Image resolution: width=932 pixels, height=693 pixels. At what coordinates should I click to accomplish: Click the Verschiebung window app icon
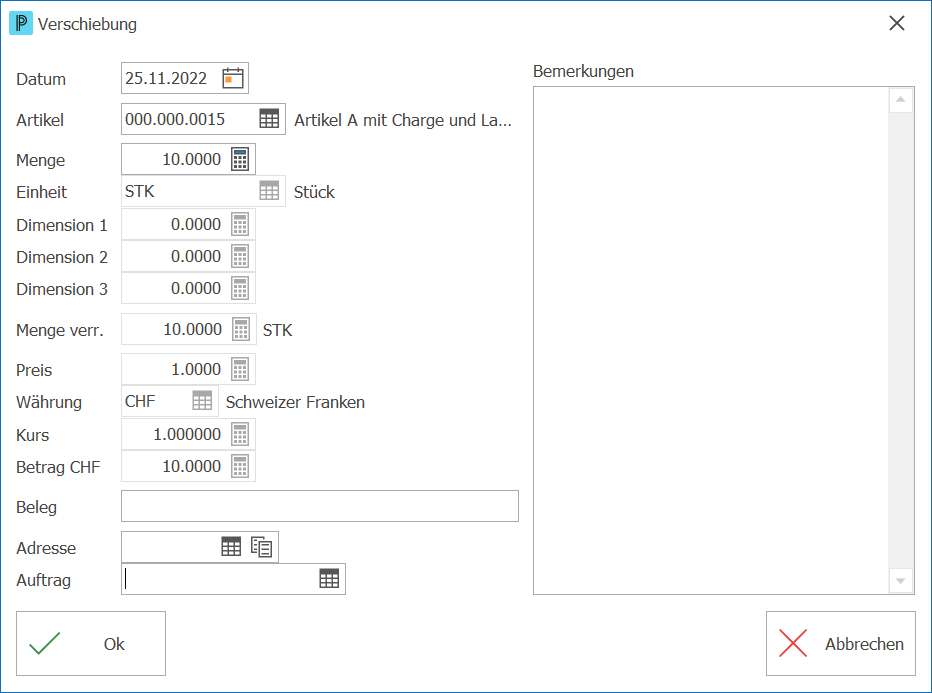tap(21, 24)
